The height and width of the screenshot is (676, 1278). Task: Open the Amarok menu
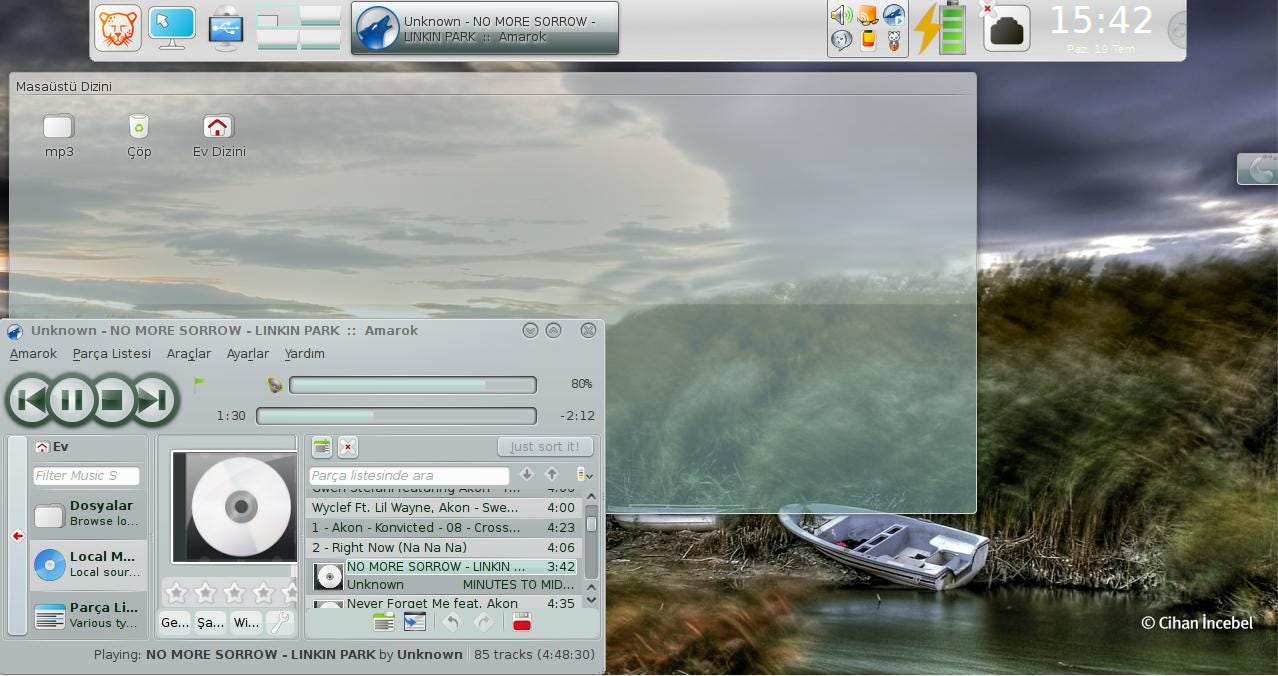[33, 354]
